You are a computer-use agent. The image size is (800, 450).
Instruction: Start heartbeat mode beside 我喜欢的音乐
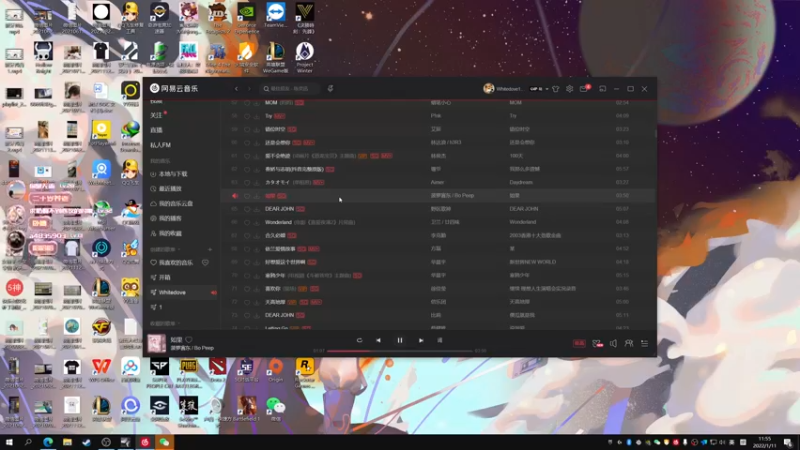[x=205, y=263]
